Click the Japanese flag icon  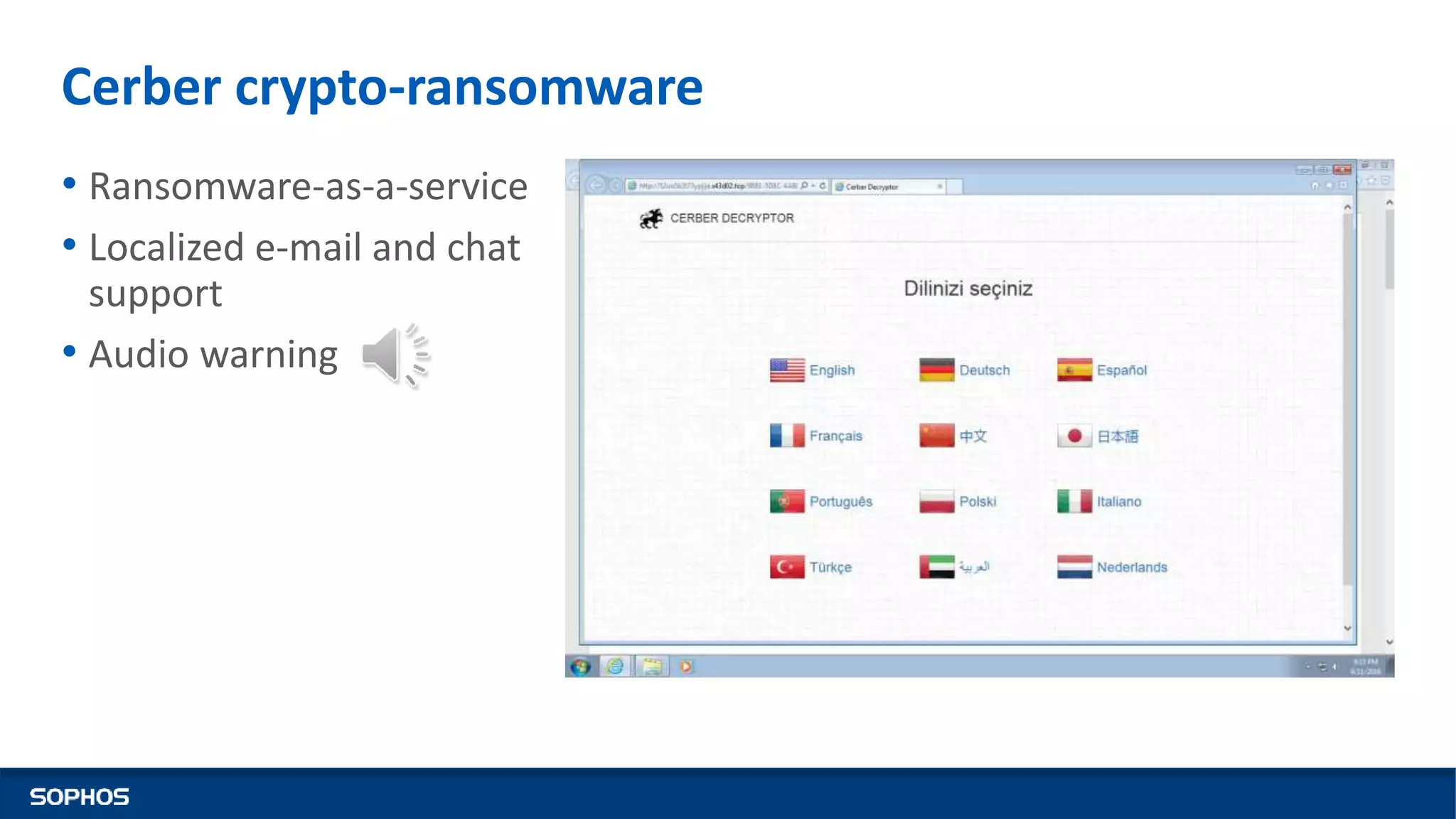[1074, 436]
